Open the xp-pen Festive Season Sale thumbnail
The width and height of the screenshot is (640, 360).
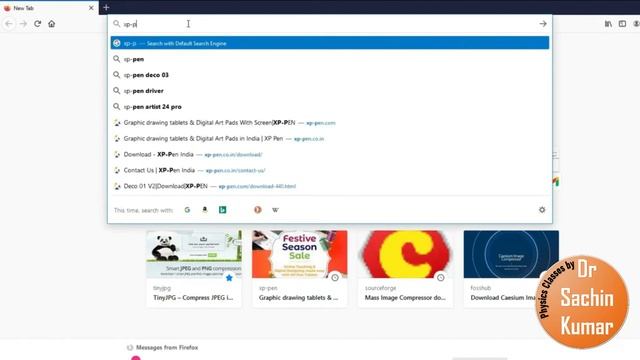[x=300, y=254]
